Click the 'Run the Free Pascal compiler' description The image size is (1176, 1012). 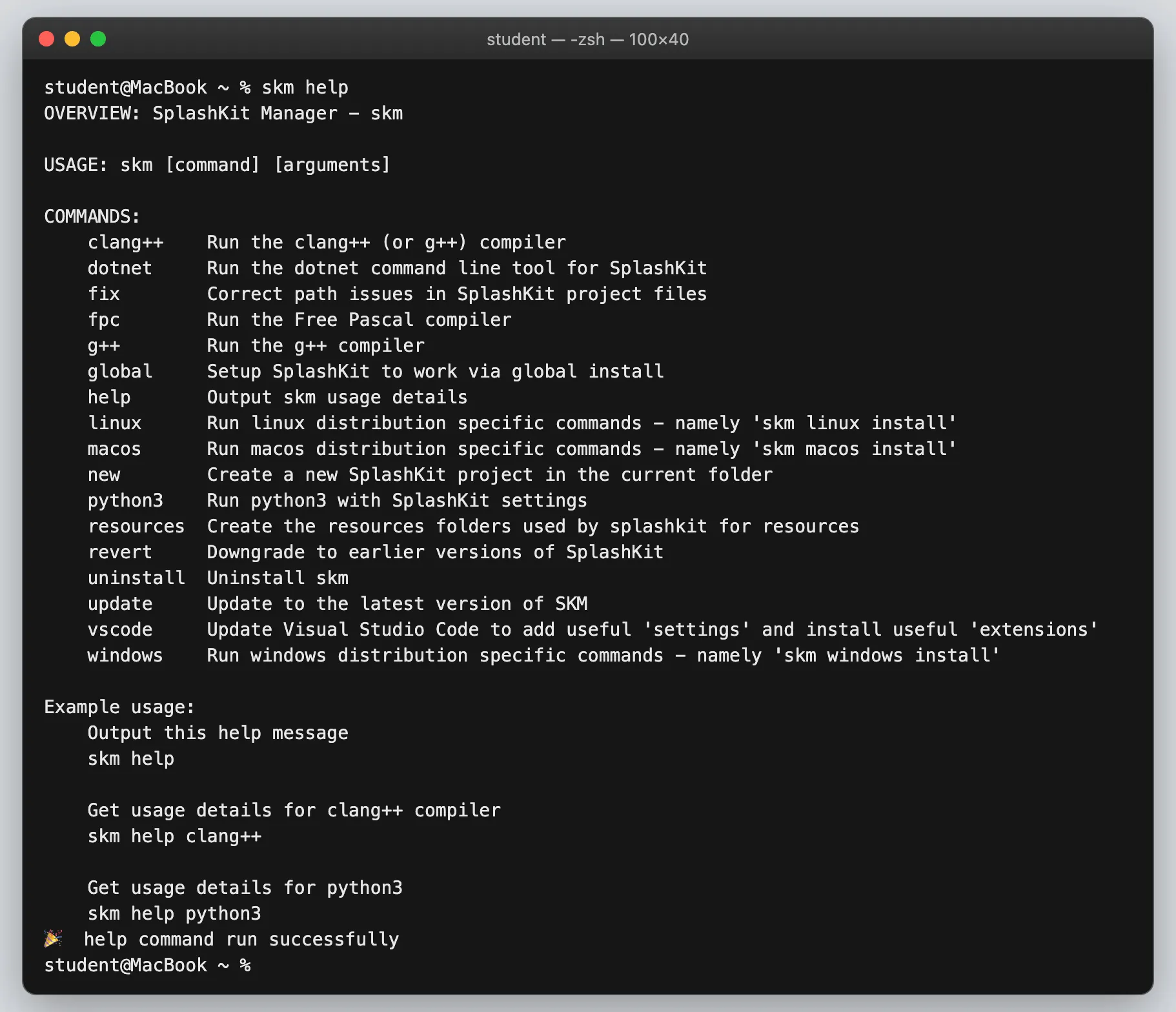[360, 320]
